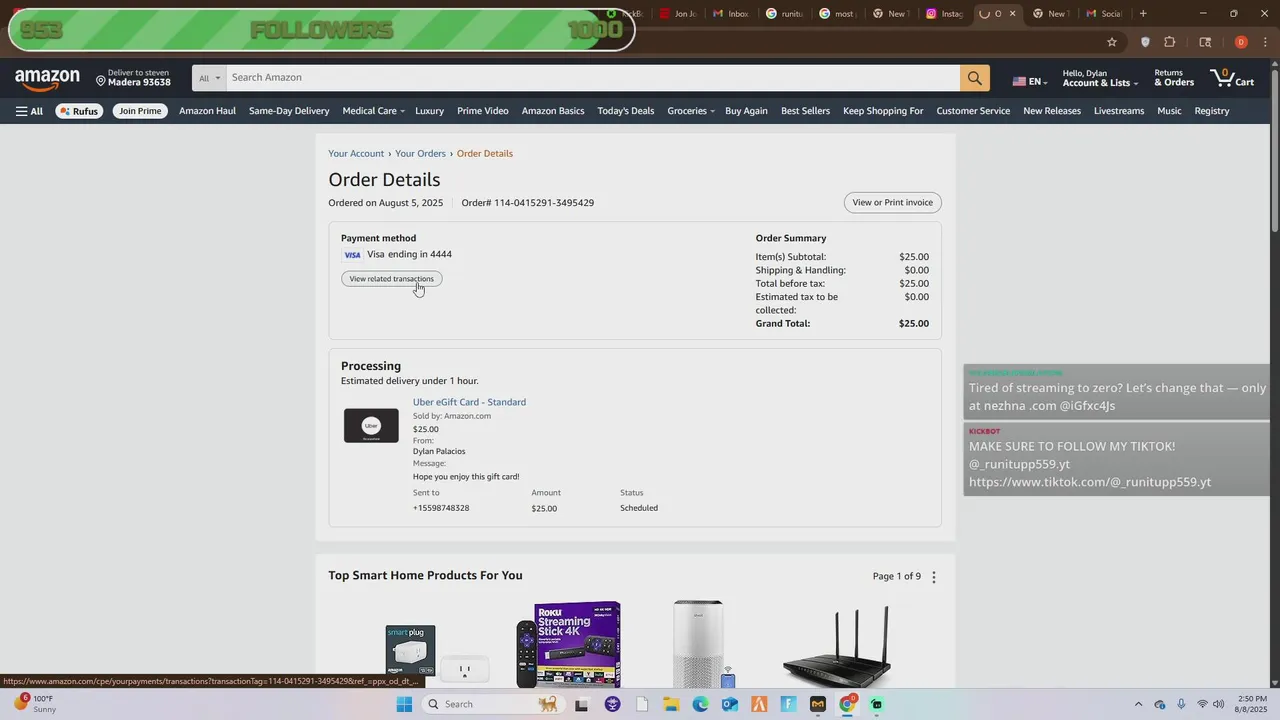Bookmark this page with the star icon
Image resolution: width=1280 pixels, height=720 pixels.
[x=1111, y=42]
